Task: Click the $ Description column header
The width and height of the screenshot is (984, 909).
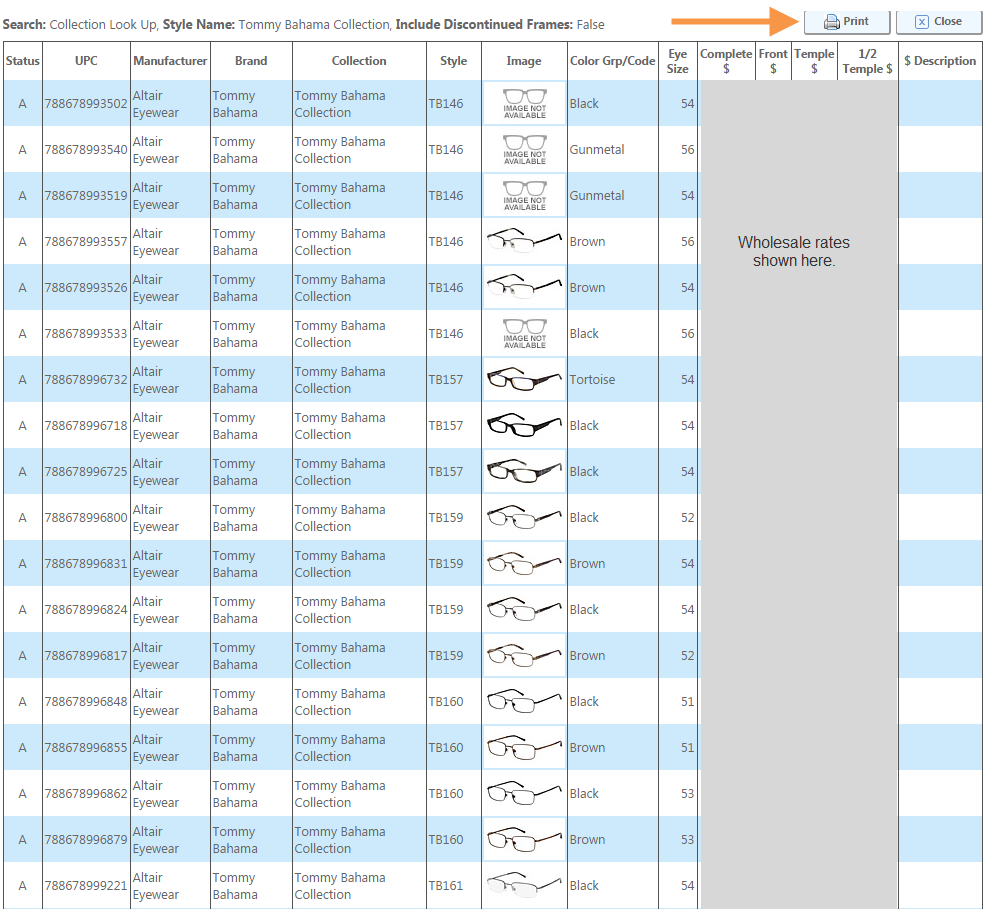Action: (940, 61)
